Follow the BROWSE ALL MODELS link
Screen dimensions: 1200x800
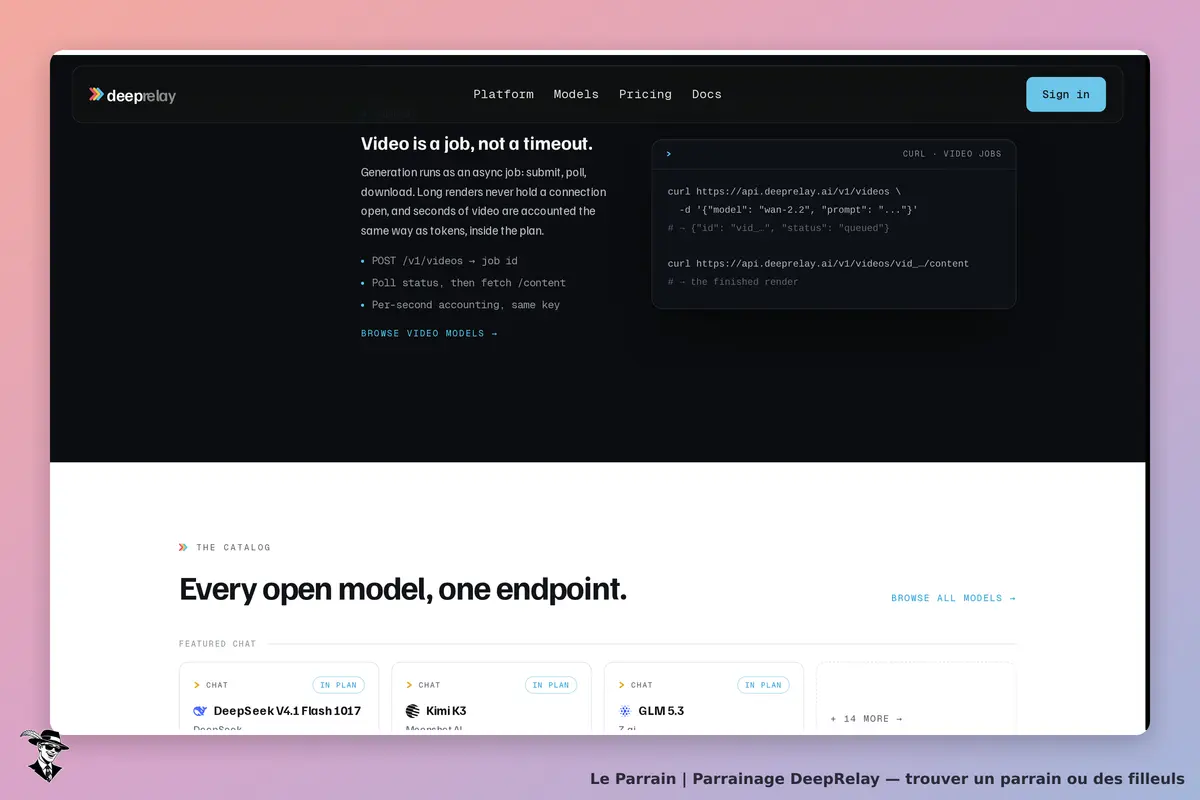pyautogui.click(x=953, y=598)
